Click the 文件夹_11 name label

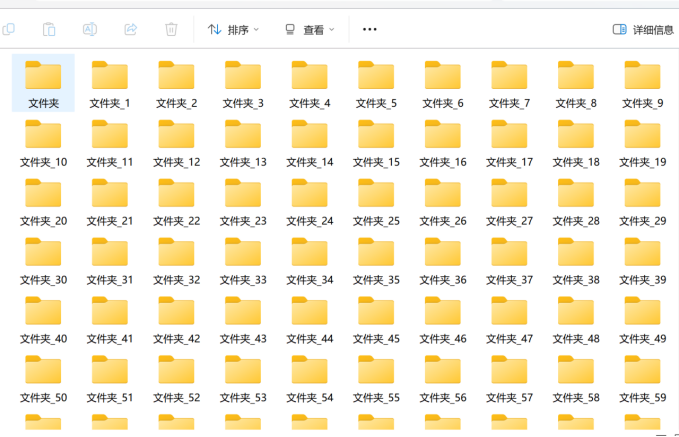[110, 162]
